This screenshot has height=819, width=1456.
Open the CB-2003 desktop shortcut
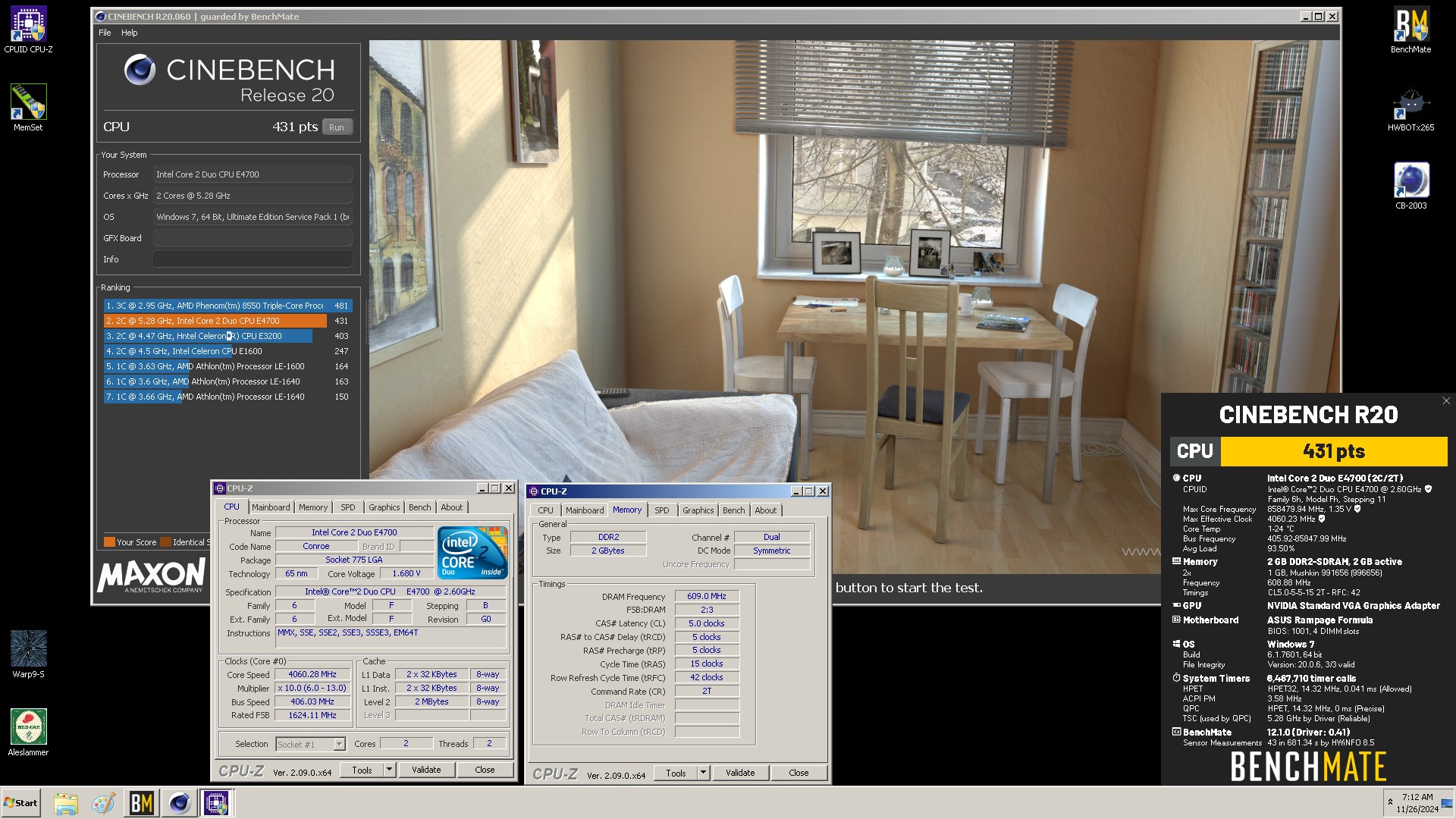[1410, 186]
